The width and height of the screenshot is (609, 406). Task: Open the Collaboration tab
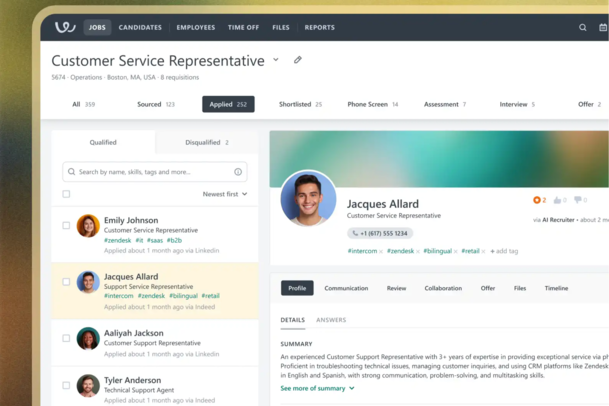[x=444, y=288]
